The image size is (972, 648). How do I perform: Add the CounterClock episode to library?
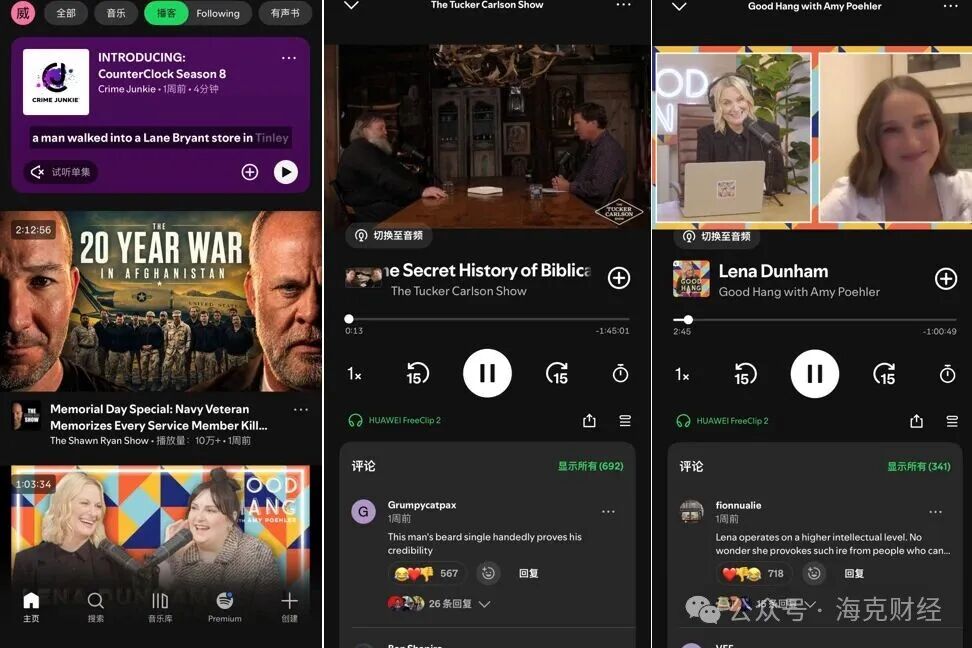250,172
